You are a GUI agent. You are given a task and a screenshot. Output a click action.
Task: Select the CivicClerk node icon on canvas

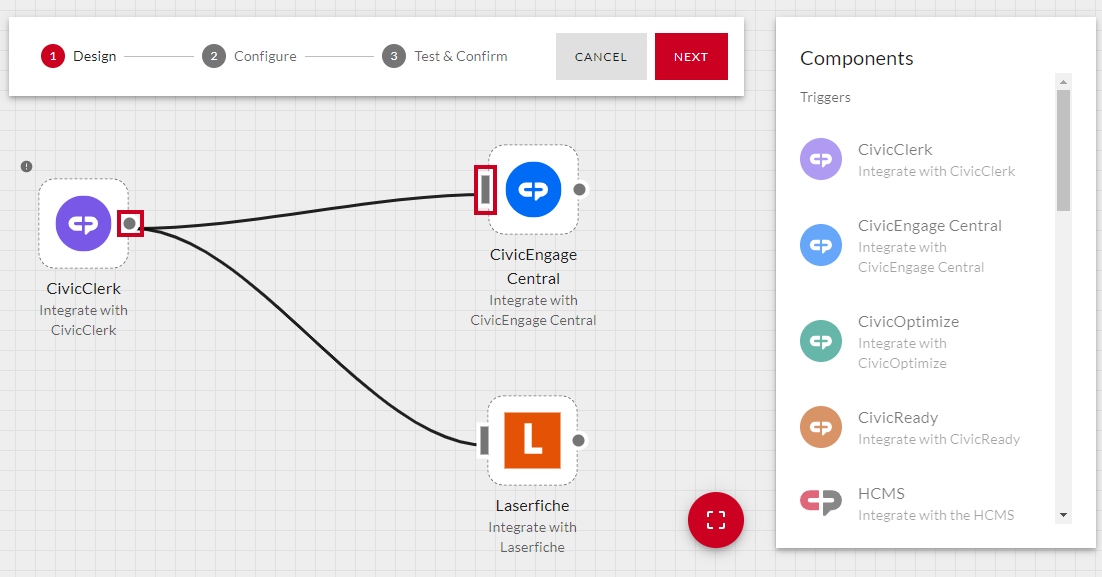click(x=84, y=223)
